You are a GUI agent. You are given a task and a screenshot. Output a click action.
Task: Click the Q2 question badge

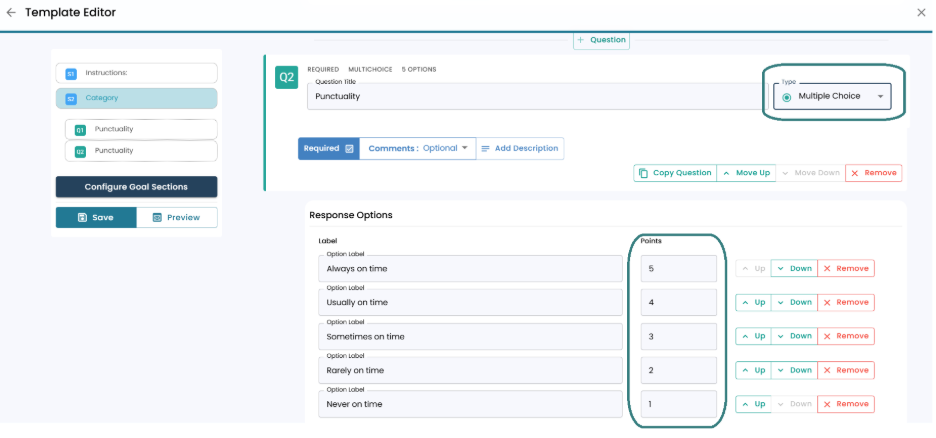coord(287,78)
